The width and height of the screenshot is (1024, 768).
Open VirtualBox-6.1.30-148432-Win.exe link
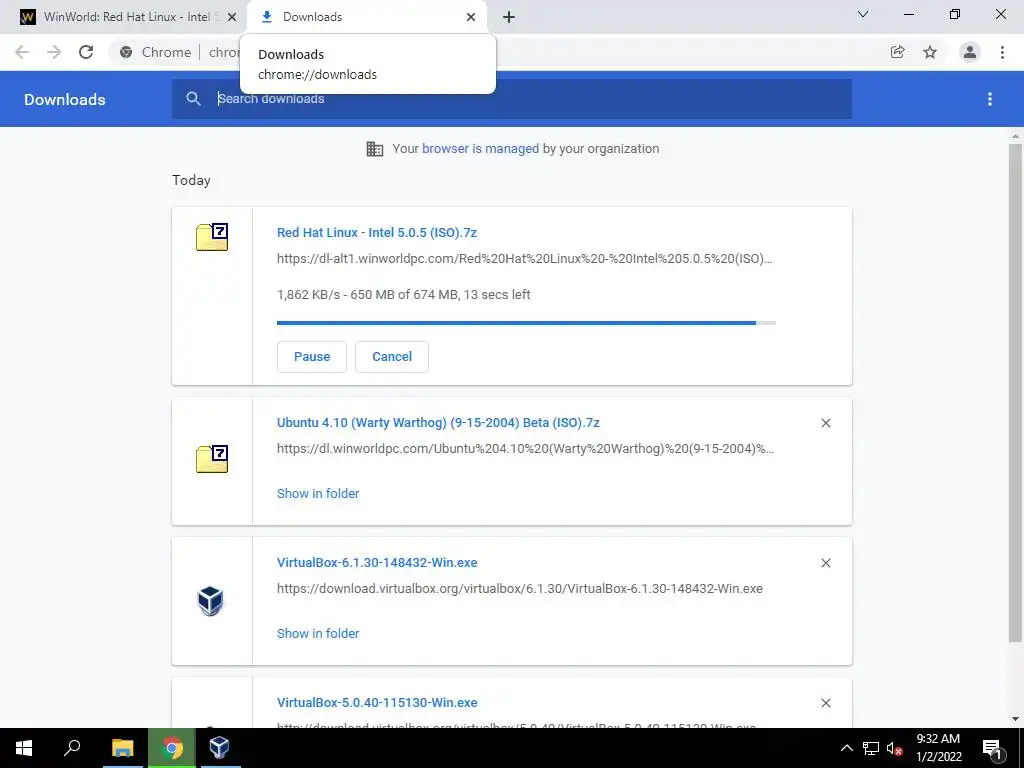377,562
